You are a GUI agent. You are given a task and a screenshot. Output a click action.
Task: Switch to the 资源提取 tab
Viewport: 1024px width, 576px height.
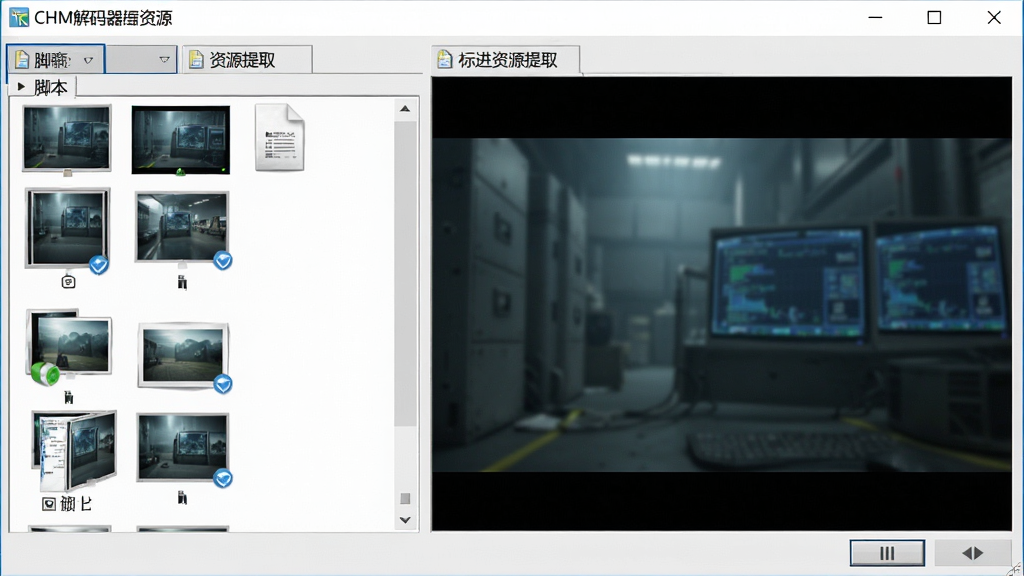pos(247,60)
